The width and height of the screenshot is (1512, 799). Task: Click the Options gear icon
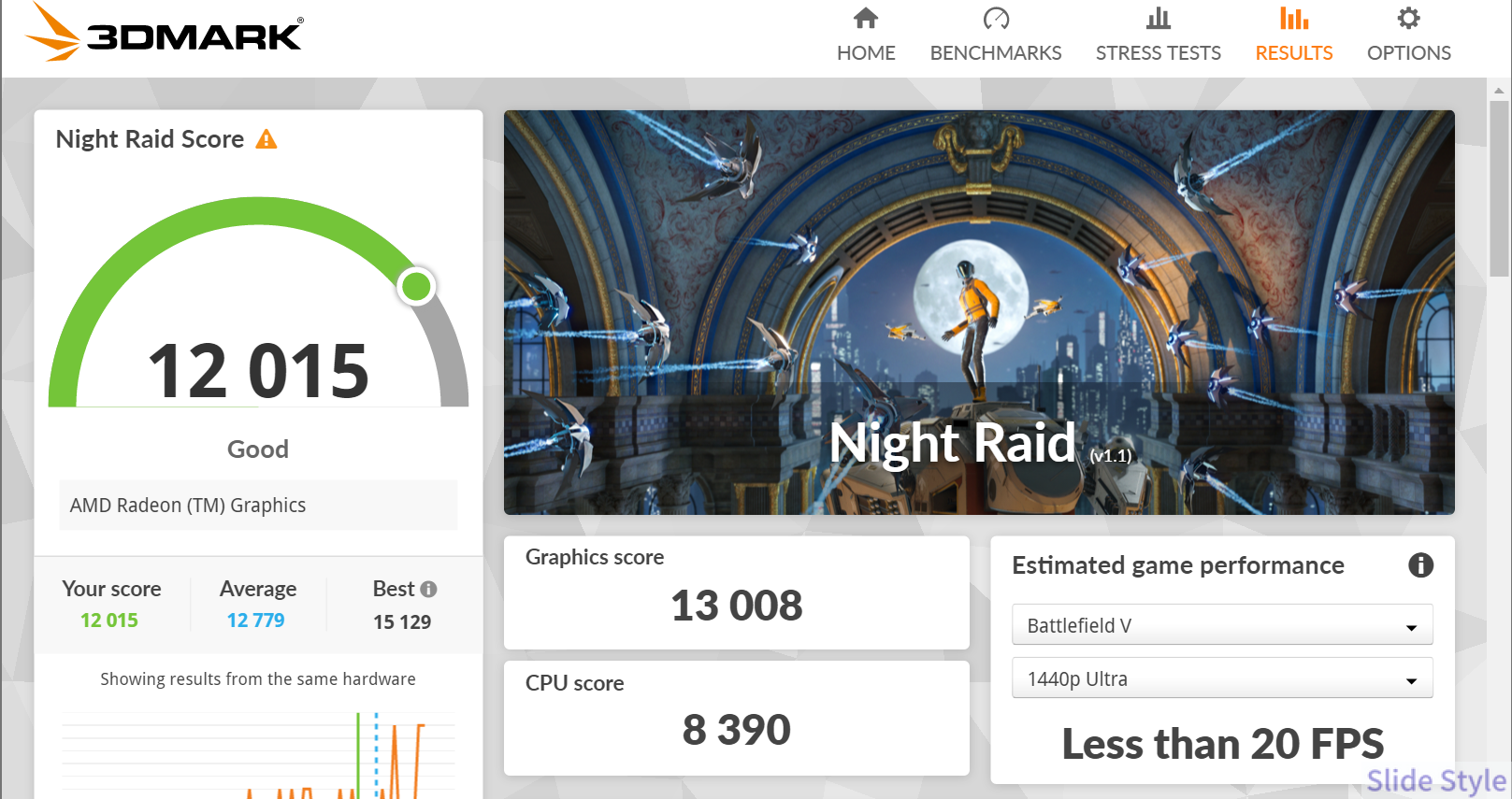[x=1408, y=19]
